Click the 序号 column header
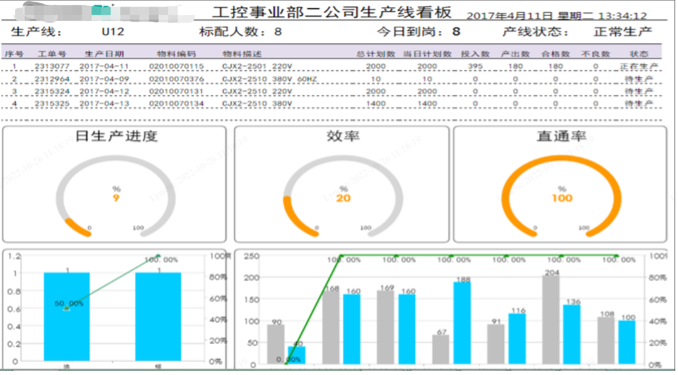The image size is (678, 375). pos(14,54)
